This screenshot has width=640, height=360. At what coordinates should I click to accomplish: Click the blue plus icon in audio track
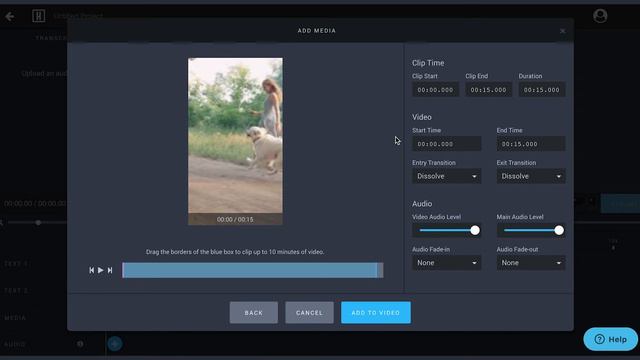pos(115,344)
